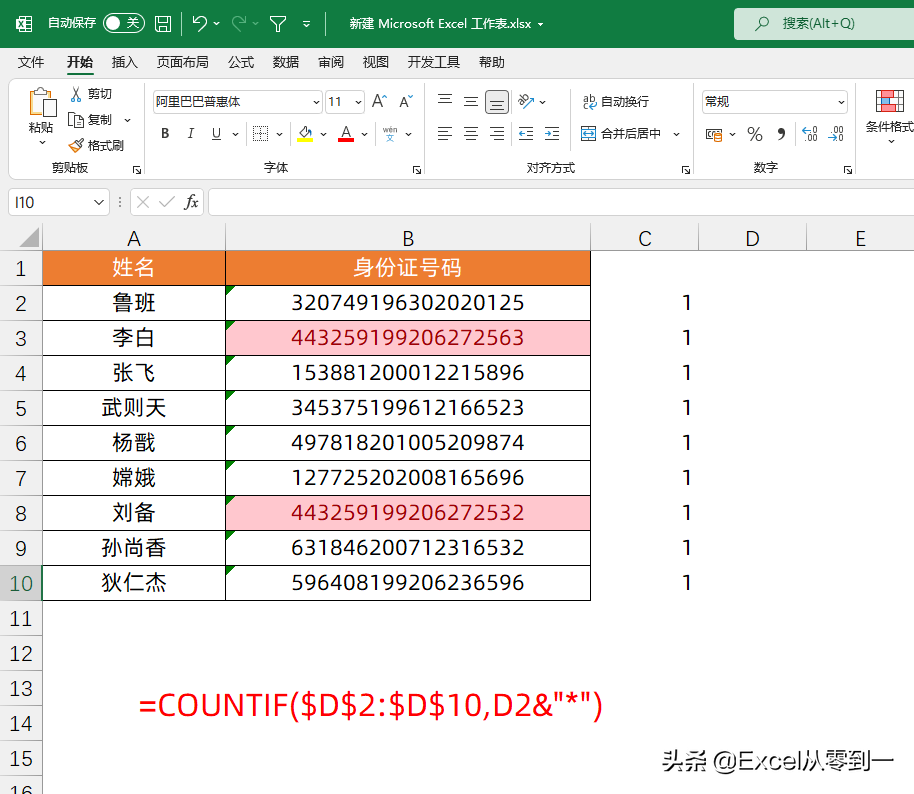Click the increase indent icon
This screenshot has width=914, height=794.
click(x=552, y=134)
